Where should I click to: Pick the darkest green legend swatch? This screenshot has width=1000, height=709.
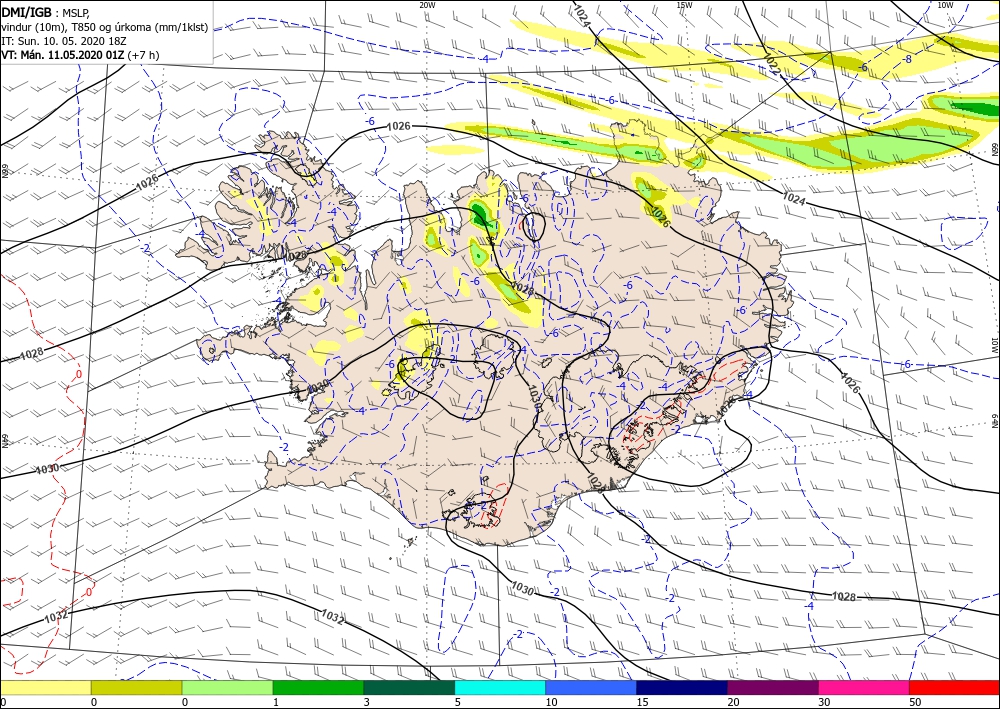click(x=409, y=687)
